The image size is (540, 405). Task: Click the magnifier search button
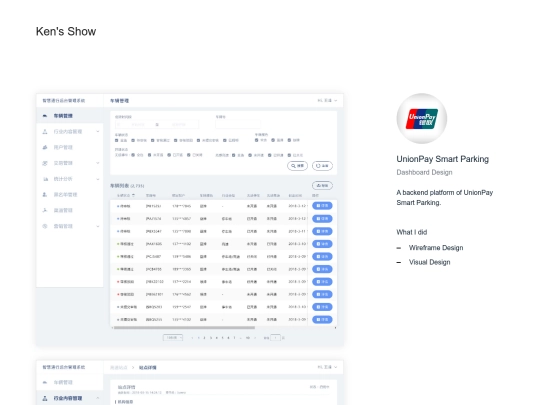[x=297, y=166]
